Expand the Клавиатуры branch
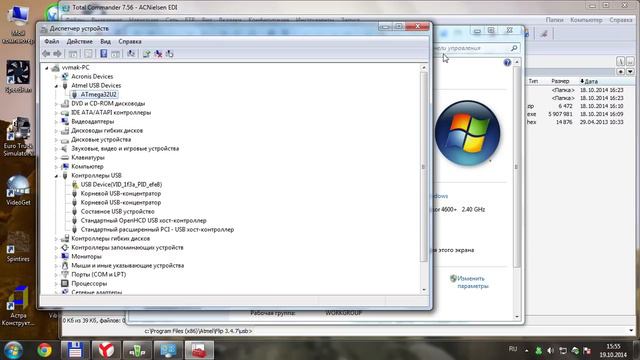 [x=56, y=158]
